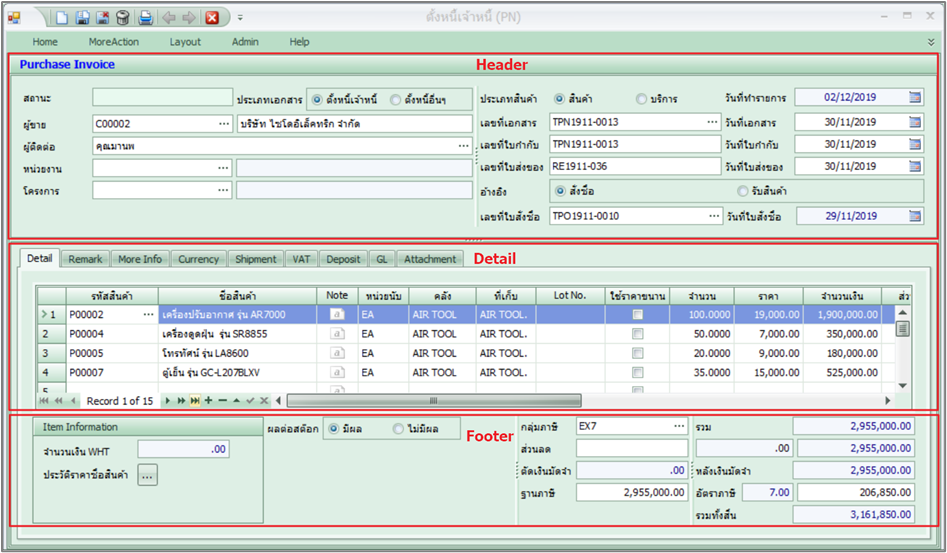Select the บริการ radio button
The image size is (947, 553).
tap(642, 99)
